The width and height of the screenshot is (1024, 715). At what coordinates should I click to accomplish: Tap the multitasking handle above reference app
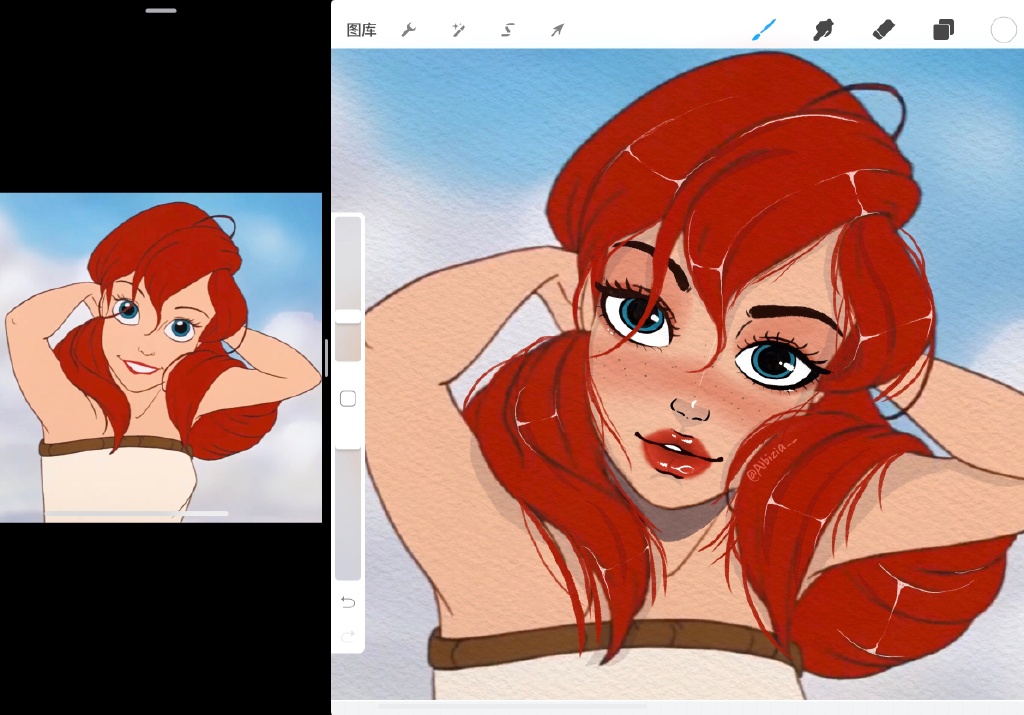coord(161,10)
